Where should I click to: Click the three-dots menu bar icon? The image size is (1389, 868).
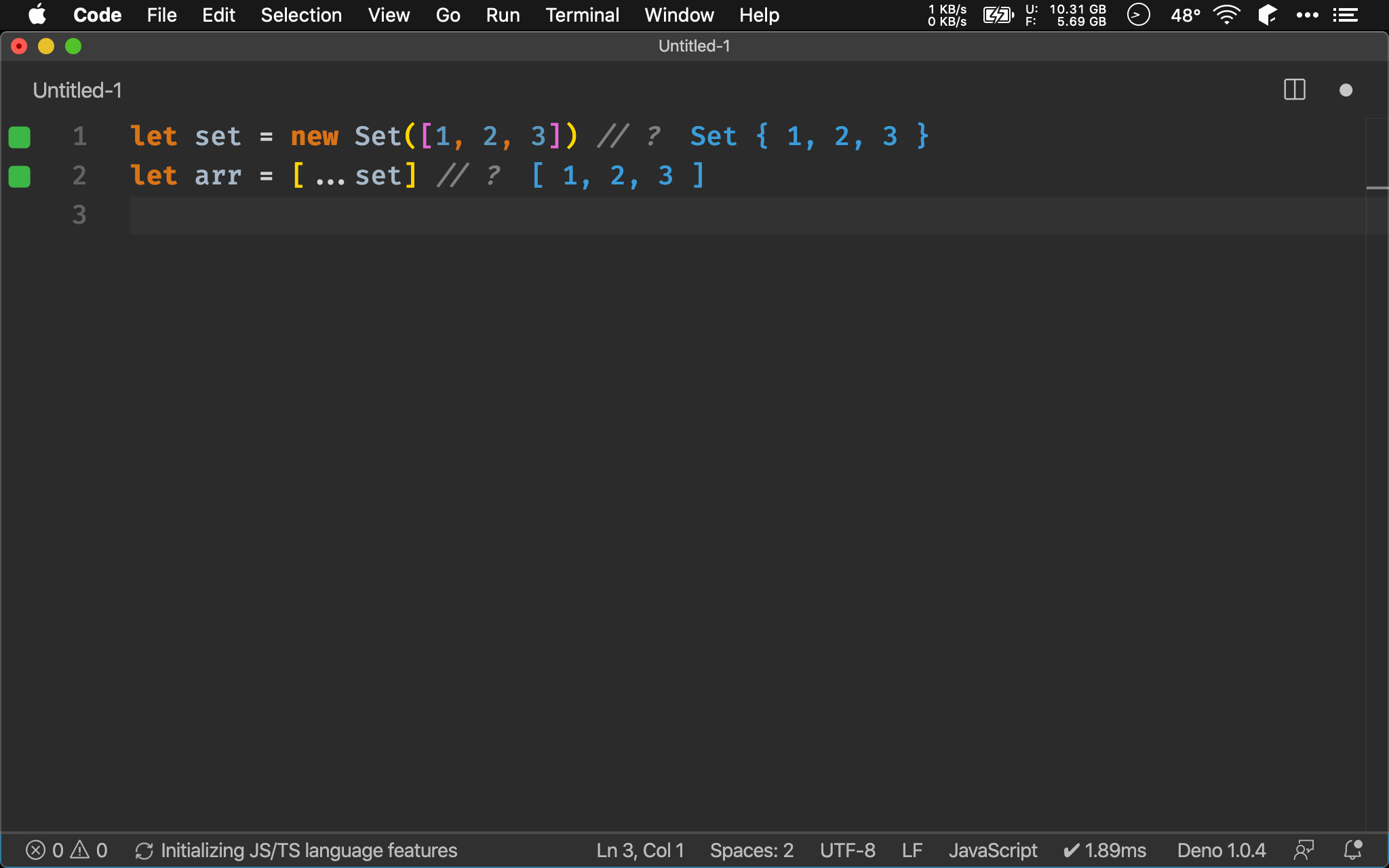pos(1307,15)
